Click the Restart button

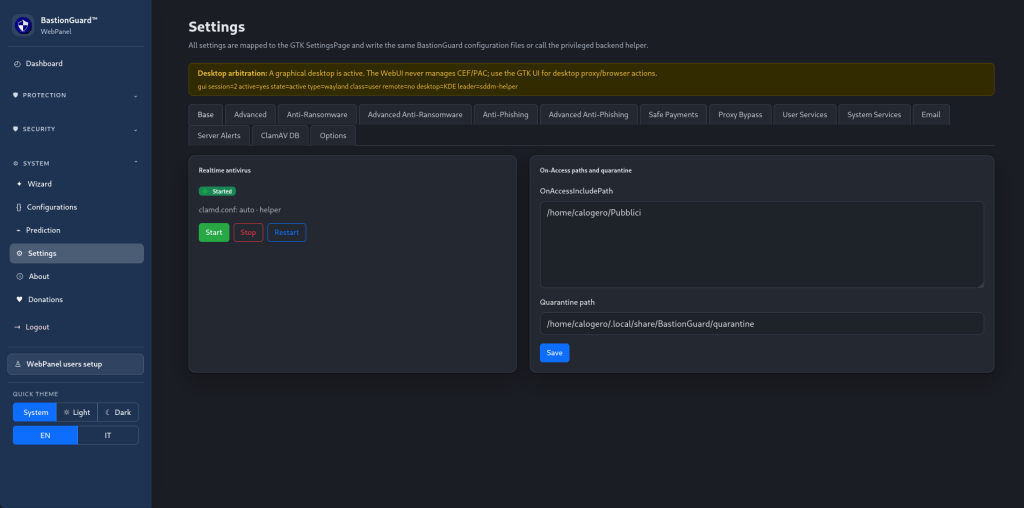coord(287,232)
